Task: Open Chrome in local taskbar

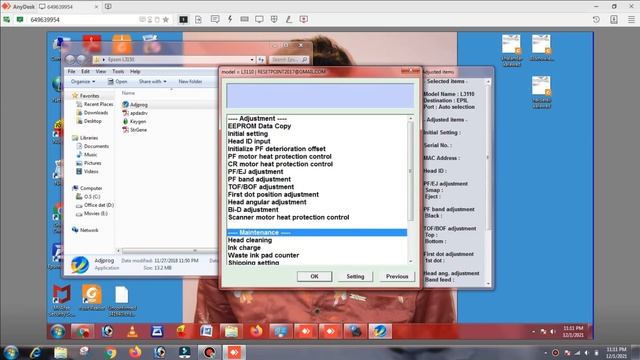Action: 110,352
